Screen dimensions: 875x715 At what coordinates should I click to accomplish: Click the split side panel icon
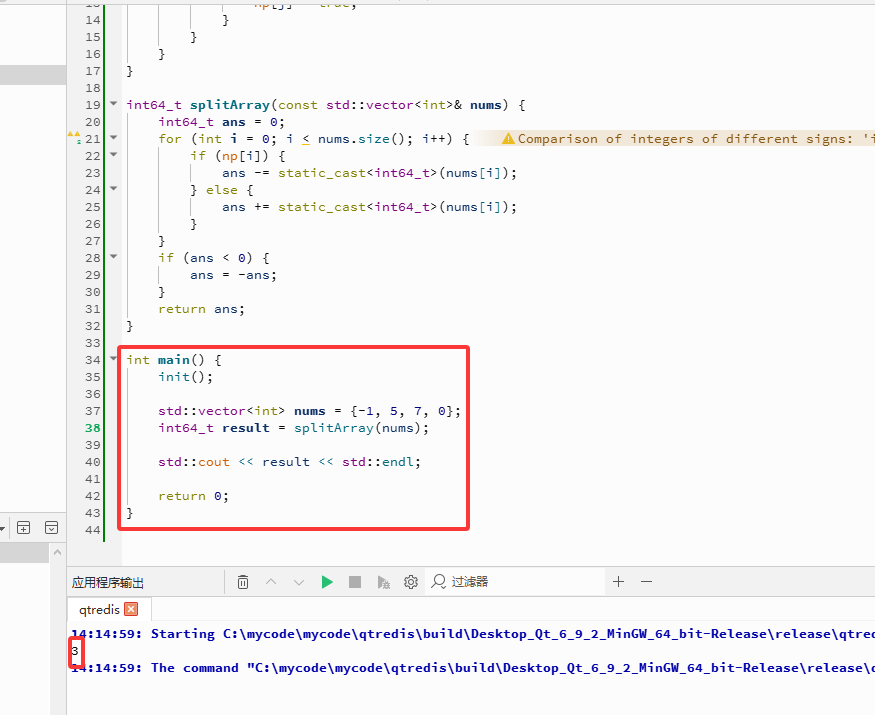23,527
